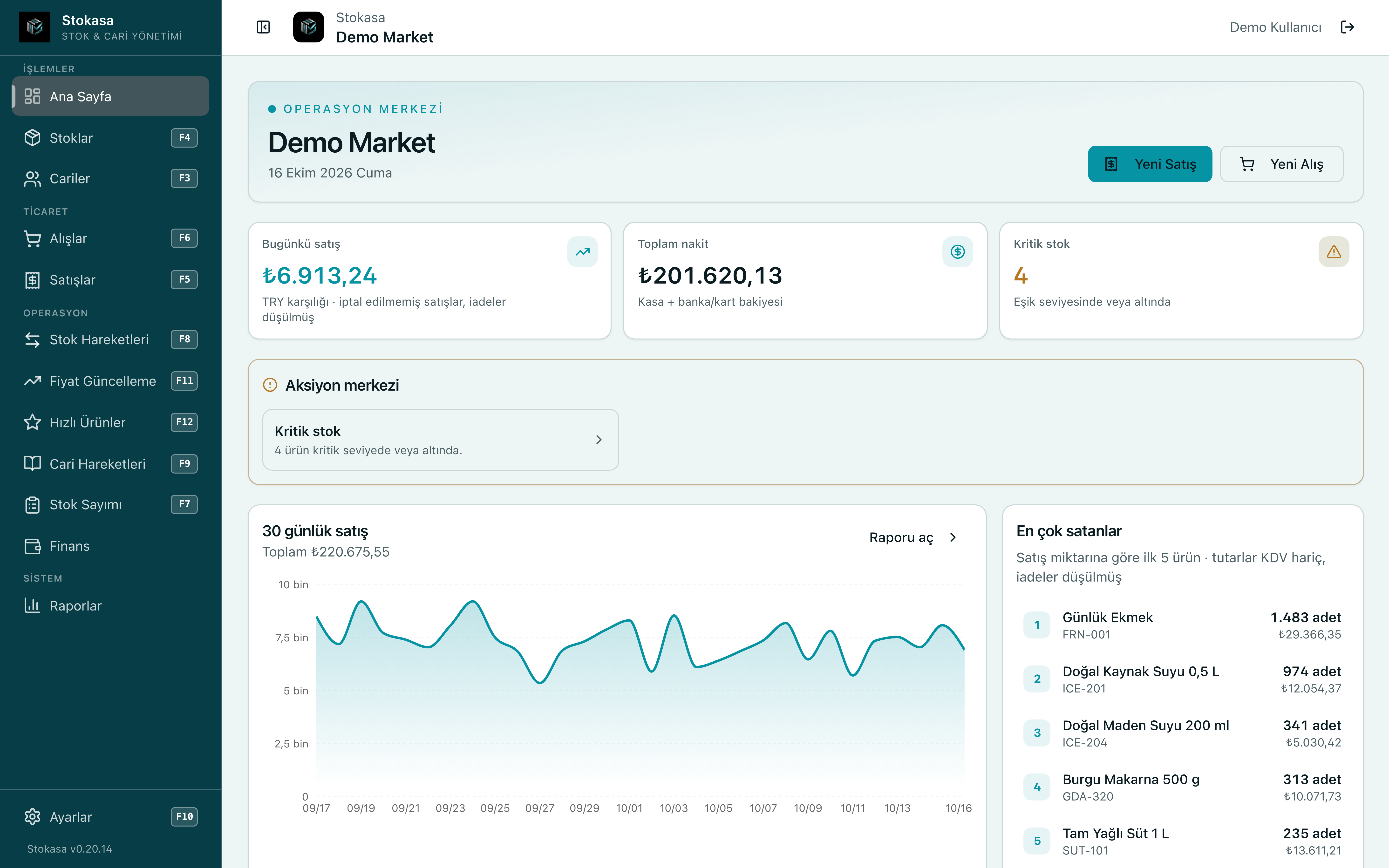Viewport: 1389px width, 868px height.
Task: Open the Ana Sayfa menu item
Action: pos(110,96)
